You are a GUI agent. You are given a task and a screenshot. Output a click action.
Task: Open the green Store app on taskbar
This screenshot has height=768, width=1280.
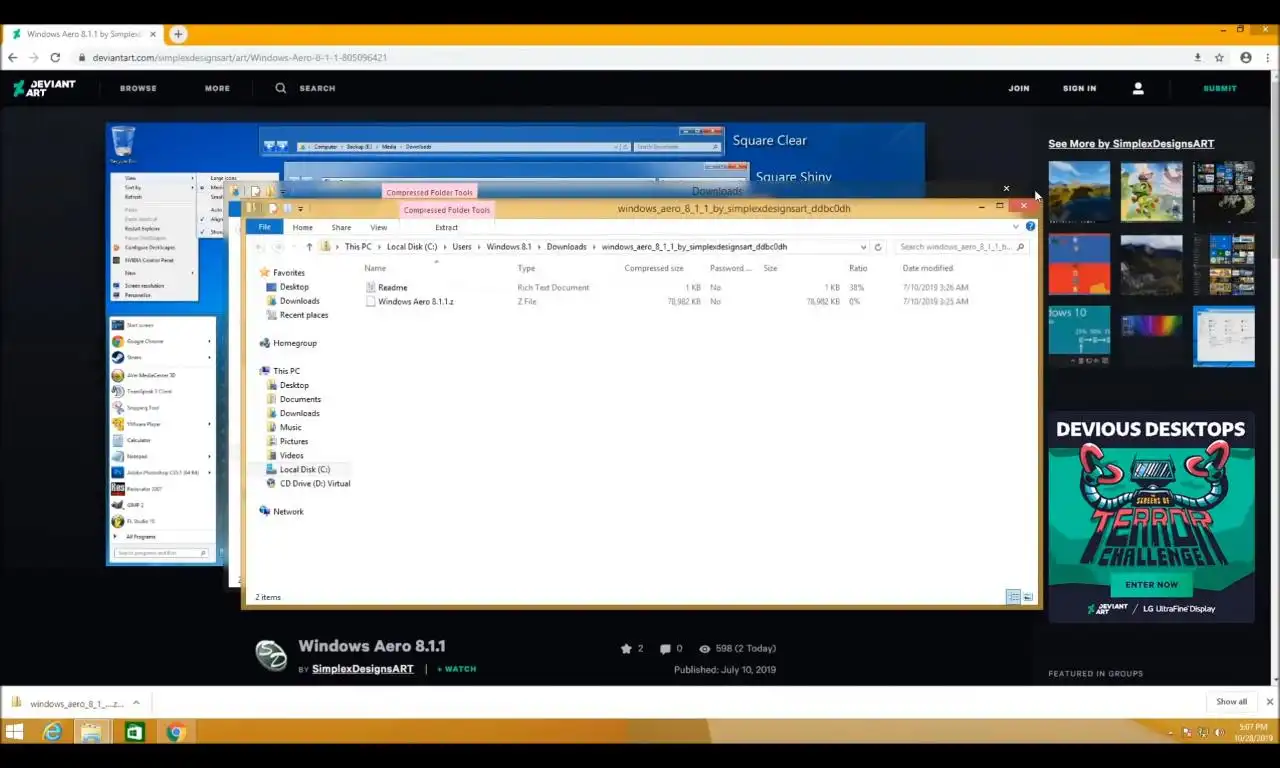[x=133, y=732]
